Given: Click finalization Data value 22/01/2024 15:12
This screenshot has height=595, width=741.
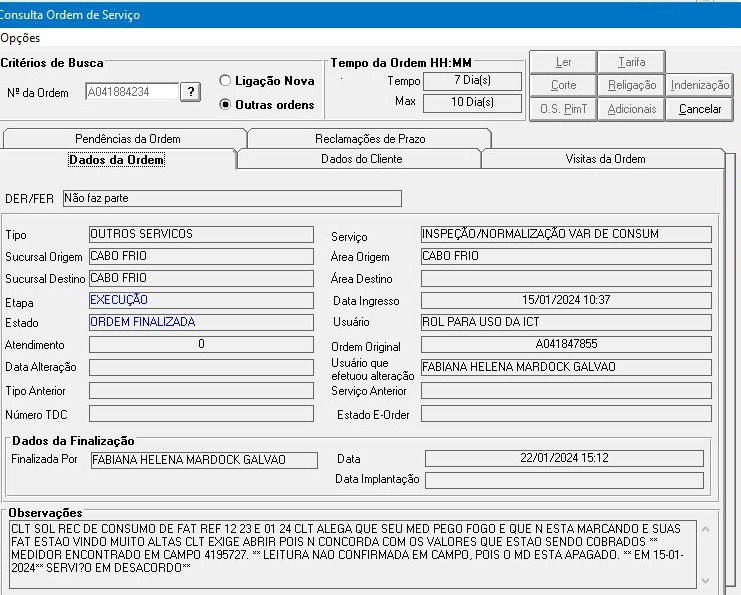Looking at the screenshot, I should (564, 458).
